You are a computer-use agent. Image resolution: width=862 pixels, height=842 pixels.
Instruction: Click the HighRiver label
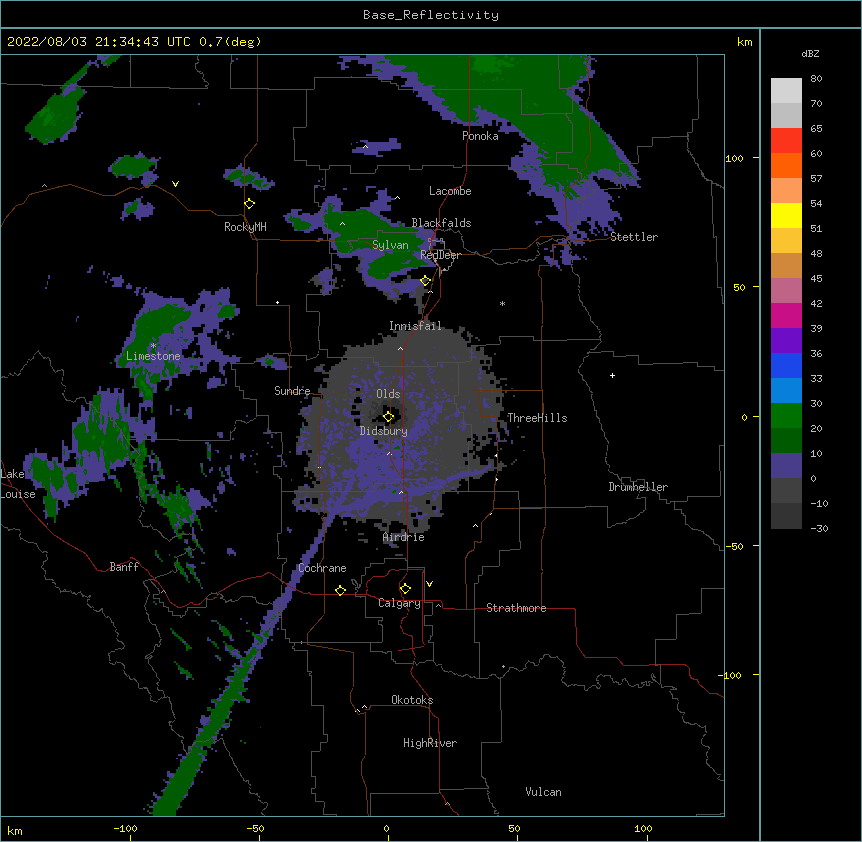tap(430, 743)
